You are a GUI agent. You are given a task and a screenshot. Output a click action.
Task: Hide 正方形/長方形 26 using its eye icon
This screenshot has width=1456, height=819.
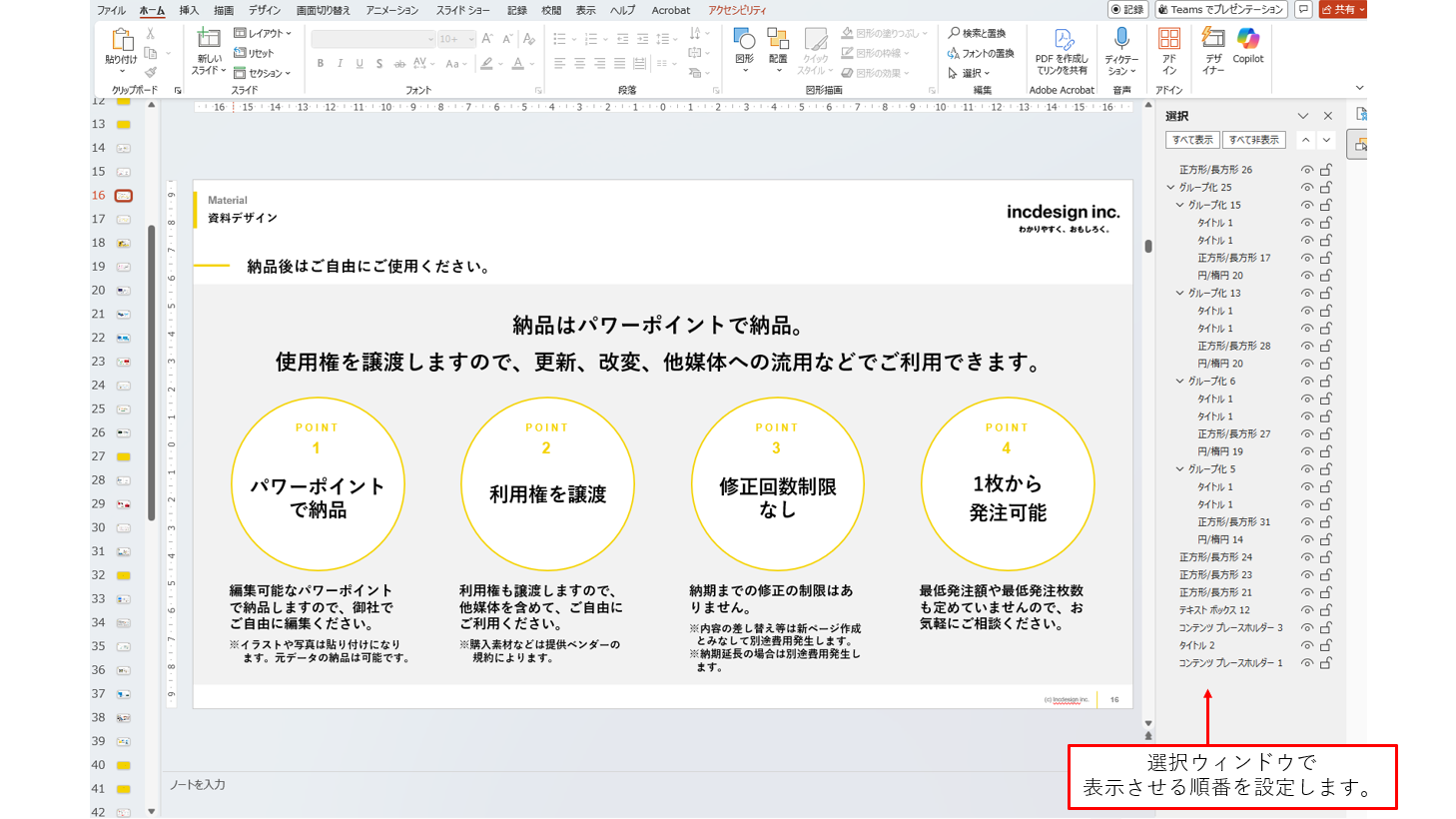(1306, 170)
